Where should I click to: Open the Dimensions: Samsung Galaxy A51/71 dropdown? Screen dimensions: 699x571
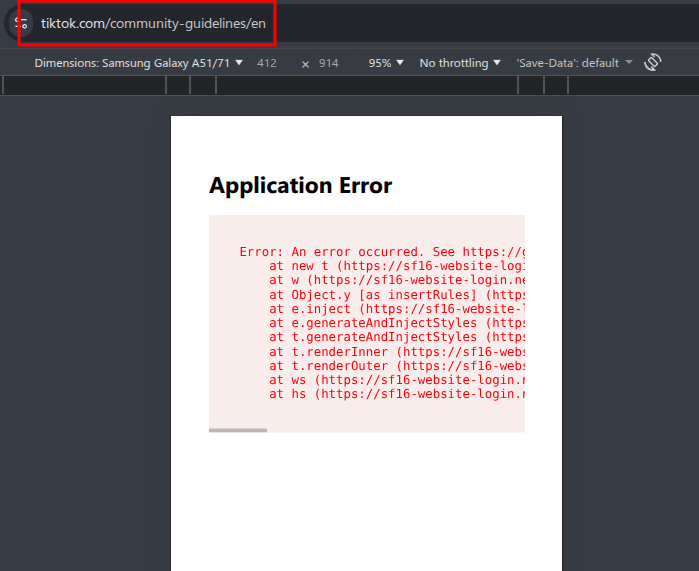[139, 63]
